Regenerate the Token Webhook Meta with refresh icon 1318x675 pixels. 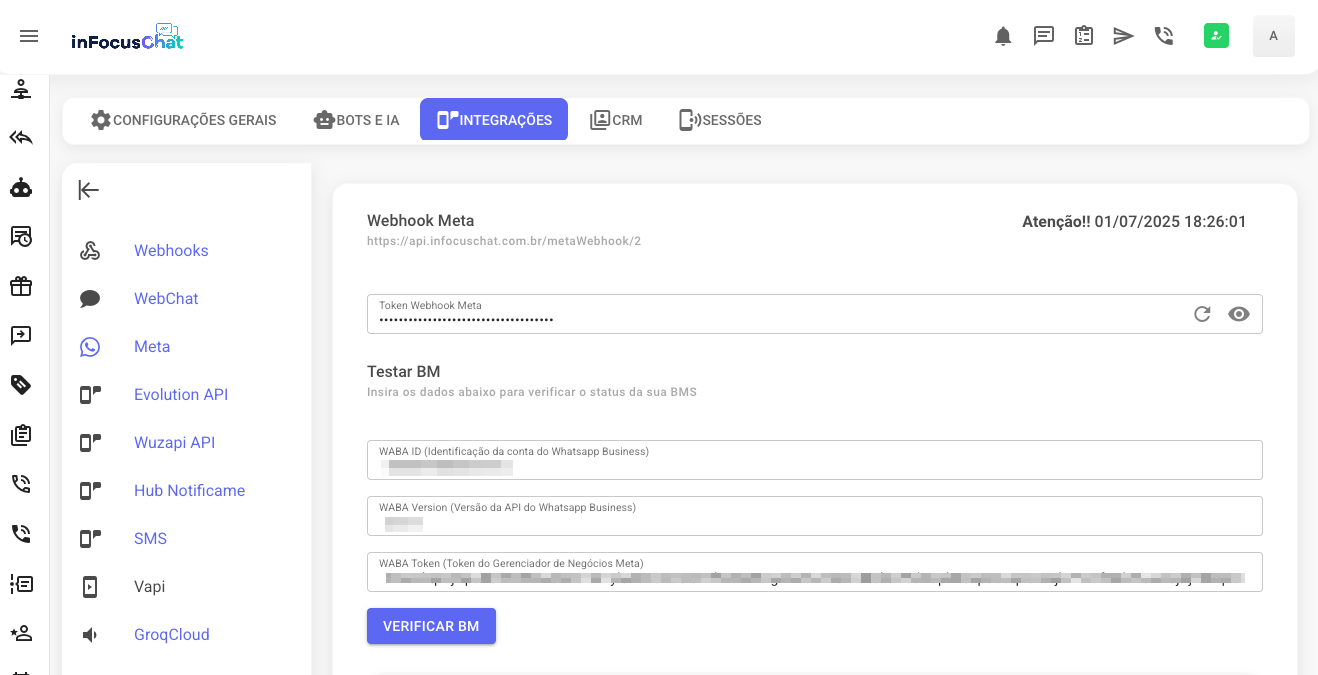point(1202,314)
